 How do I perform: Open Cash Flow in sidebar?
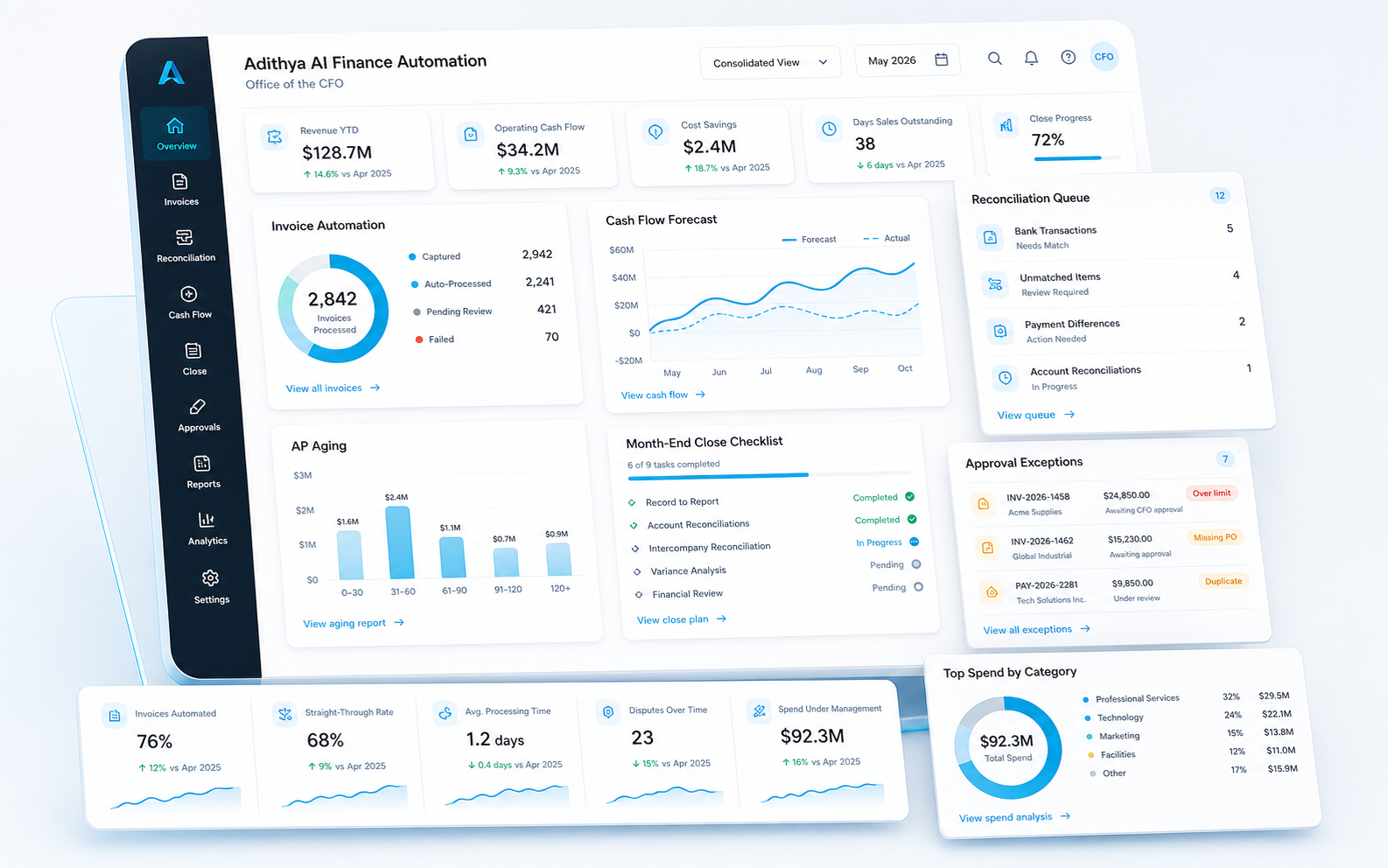[x=189, y=303]
